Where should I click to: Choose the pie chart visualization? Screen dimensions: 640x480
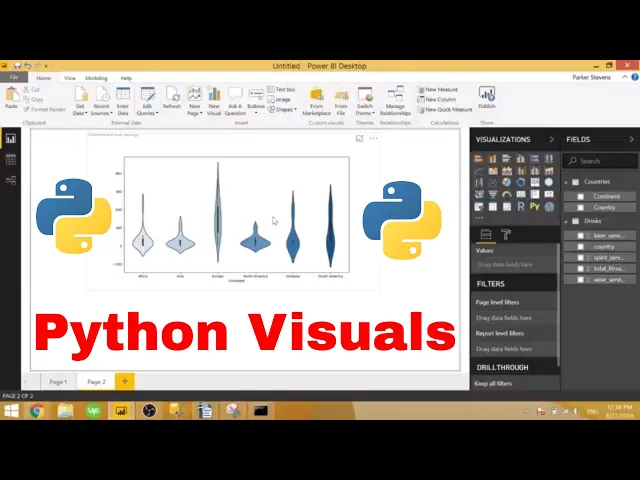tap(507, 182)
